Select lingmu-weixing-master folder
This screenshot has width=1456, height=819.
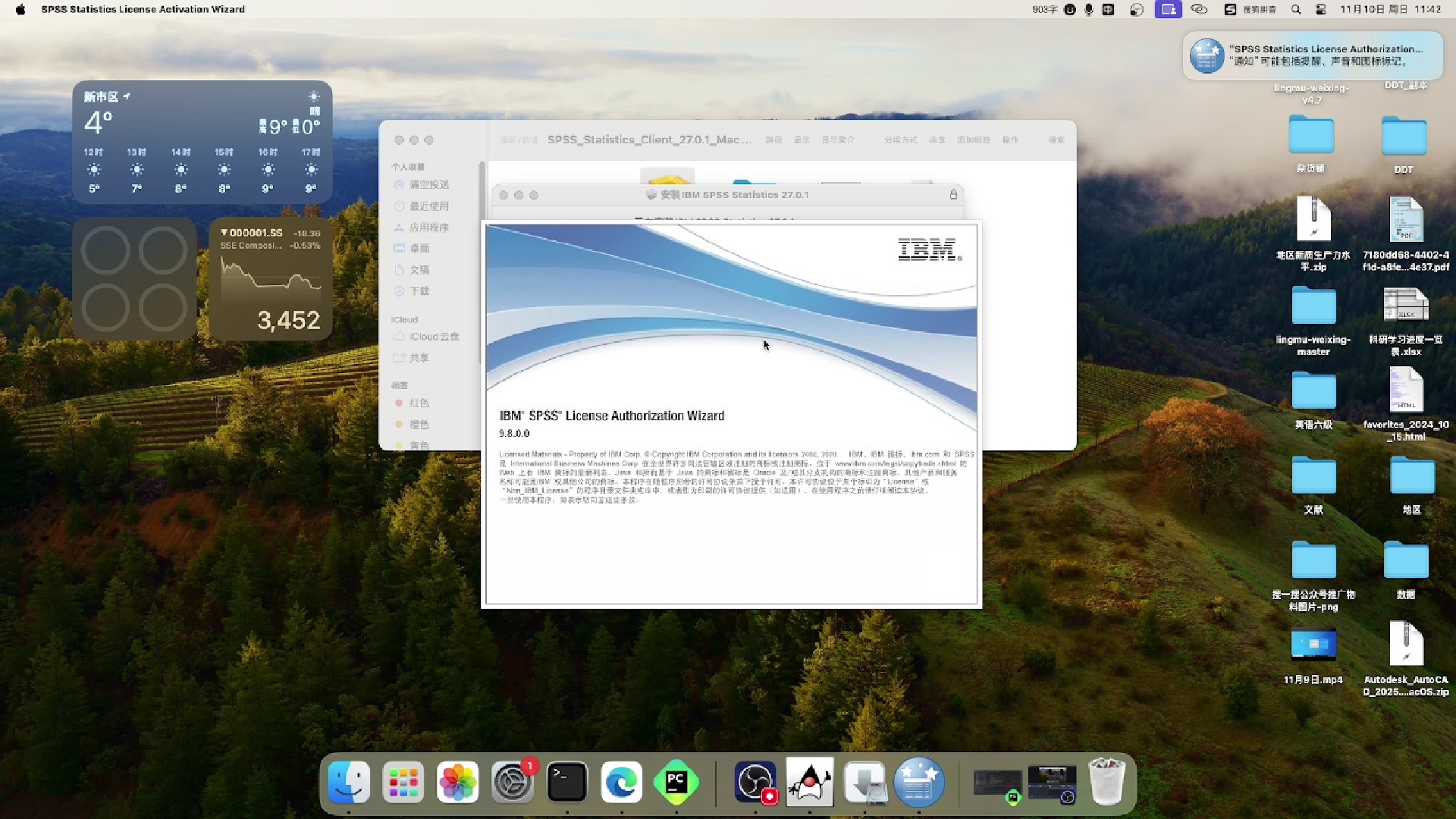(x=1313, y=320)
